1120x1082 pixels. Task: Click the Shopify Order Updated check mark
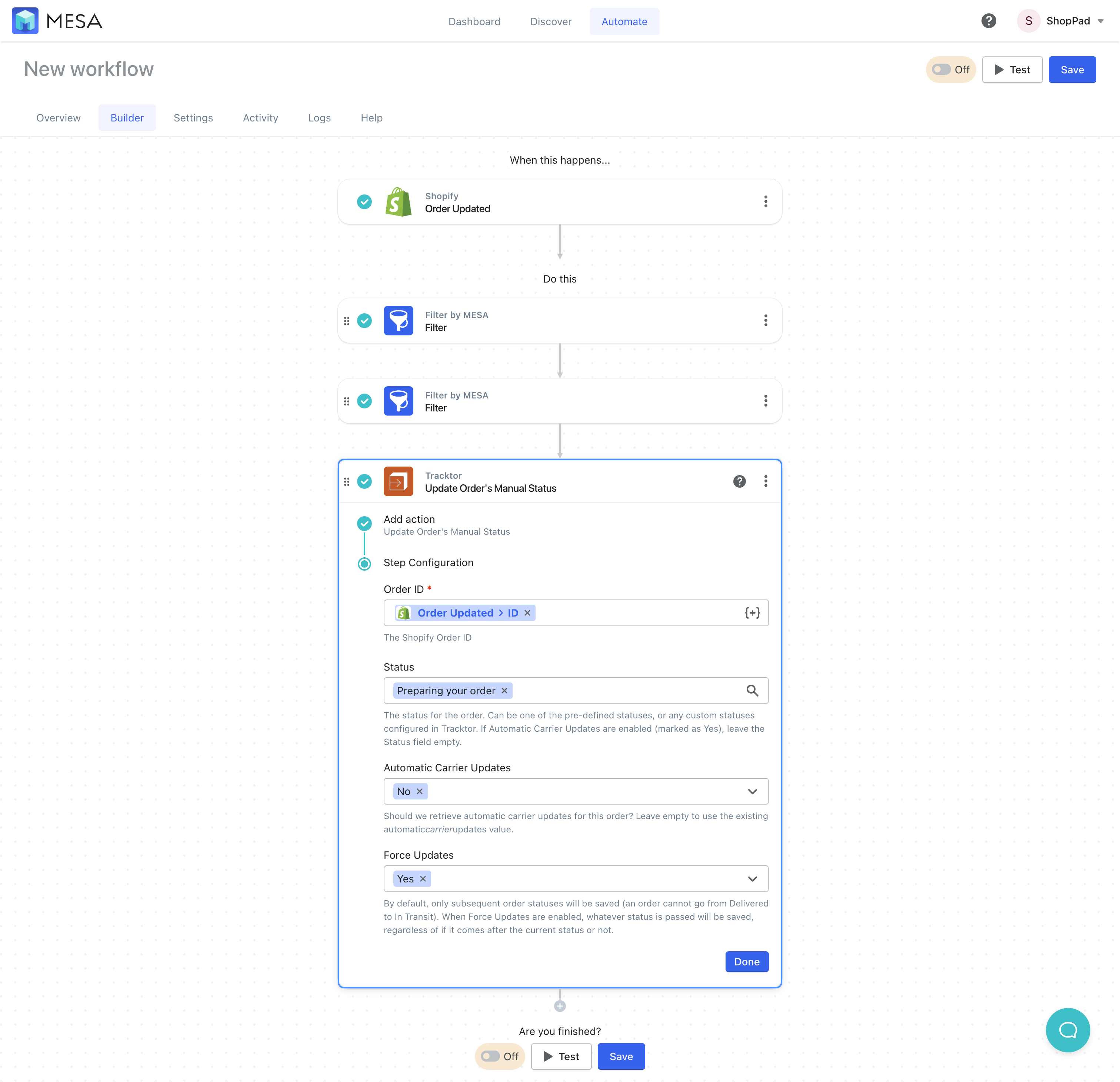[364, 202]
